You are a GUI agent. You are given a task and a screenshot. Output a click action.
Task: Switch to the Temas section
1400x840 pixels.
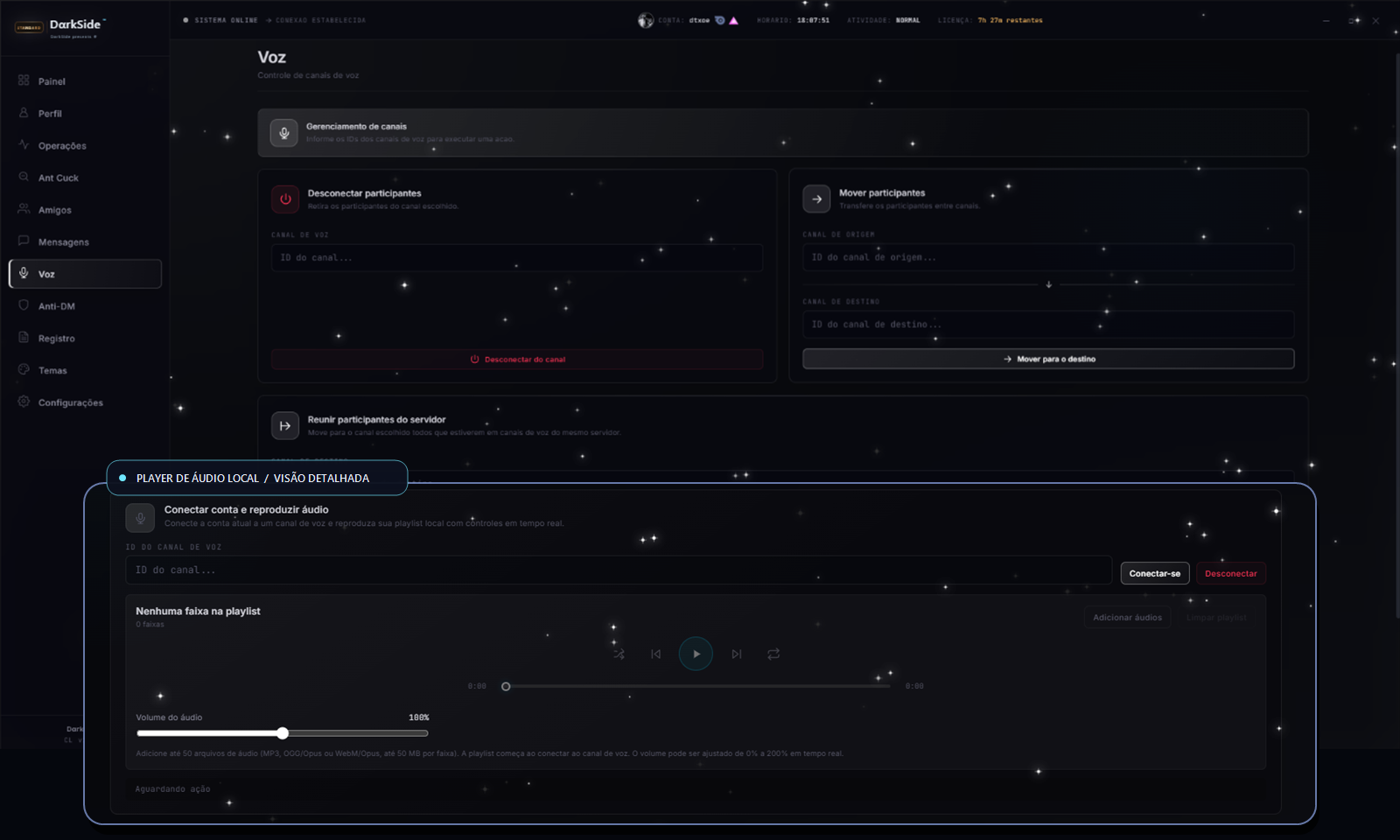85,370
